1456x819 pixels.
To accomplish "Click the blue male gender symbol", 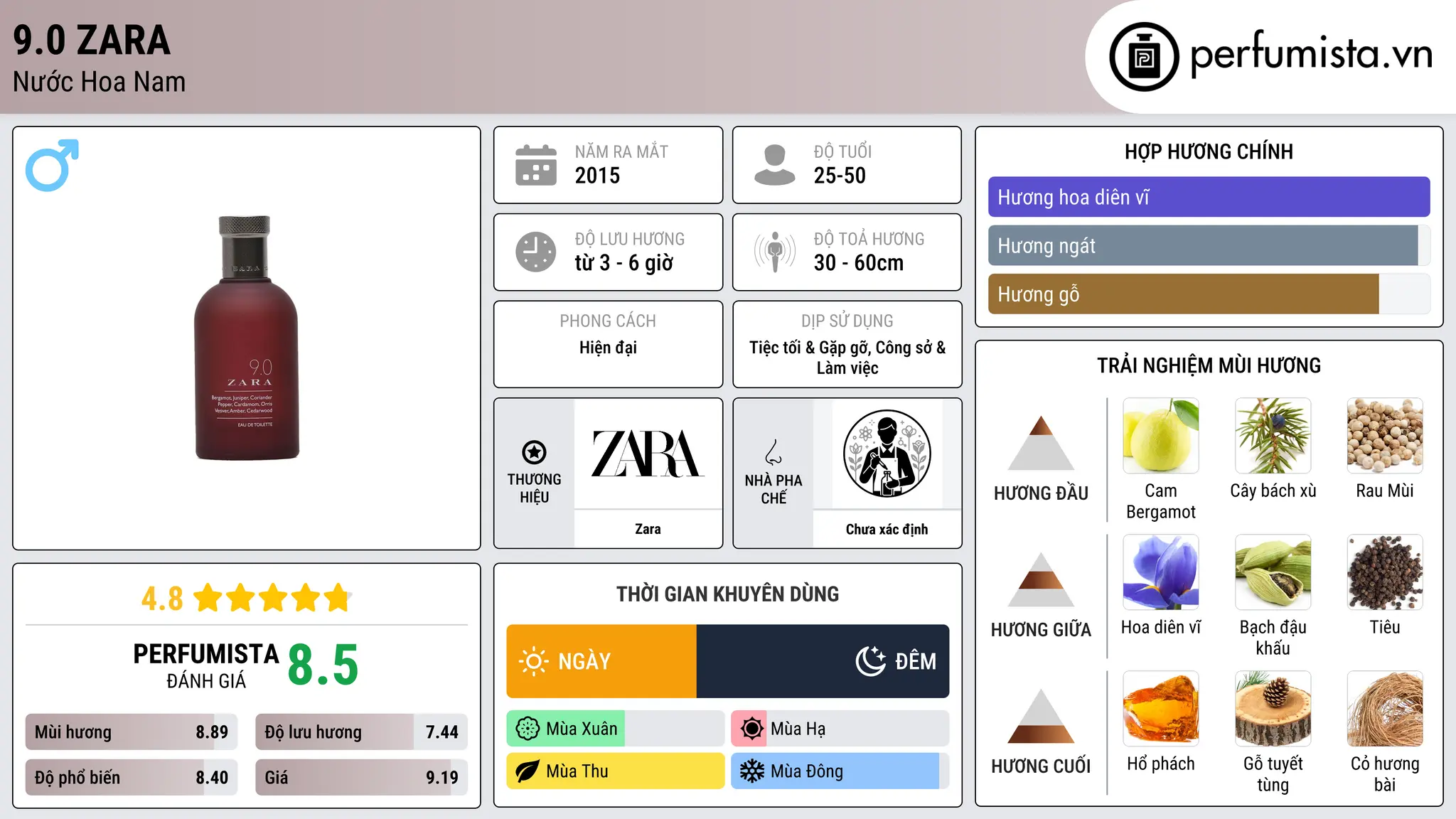I will pyautogui.click(x=52, y=165).
